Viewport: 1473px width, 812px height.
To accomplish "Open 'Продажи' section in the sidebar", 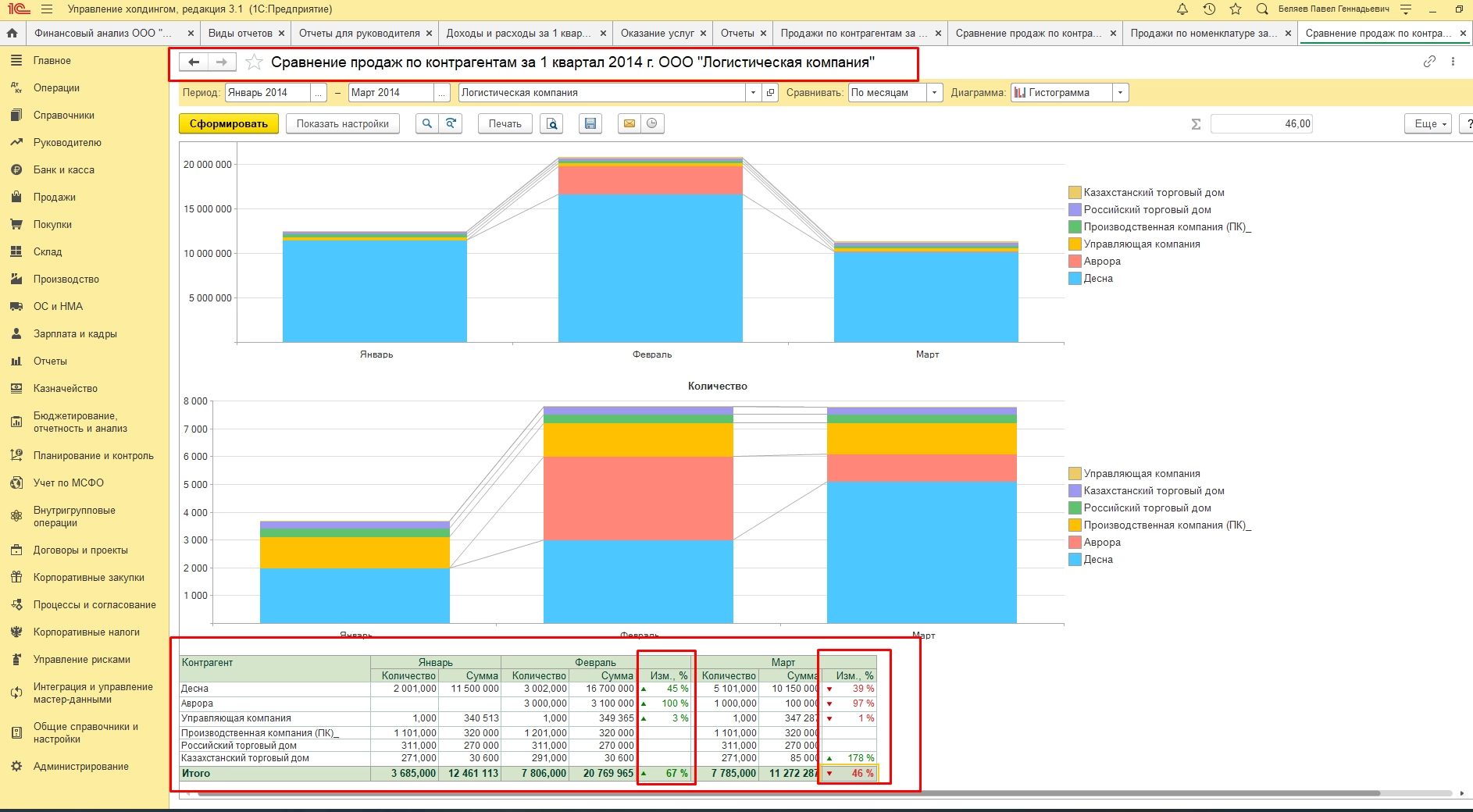I will [x=55, y=197].
